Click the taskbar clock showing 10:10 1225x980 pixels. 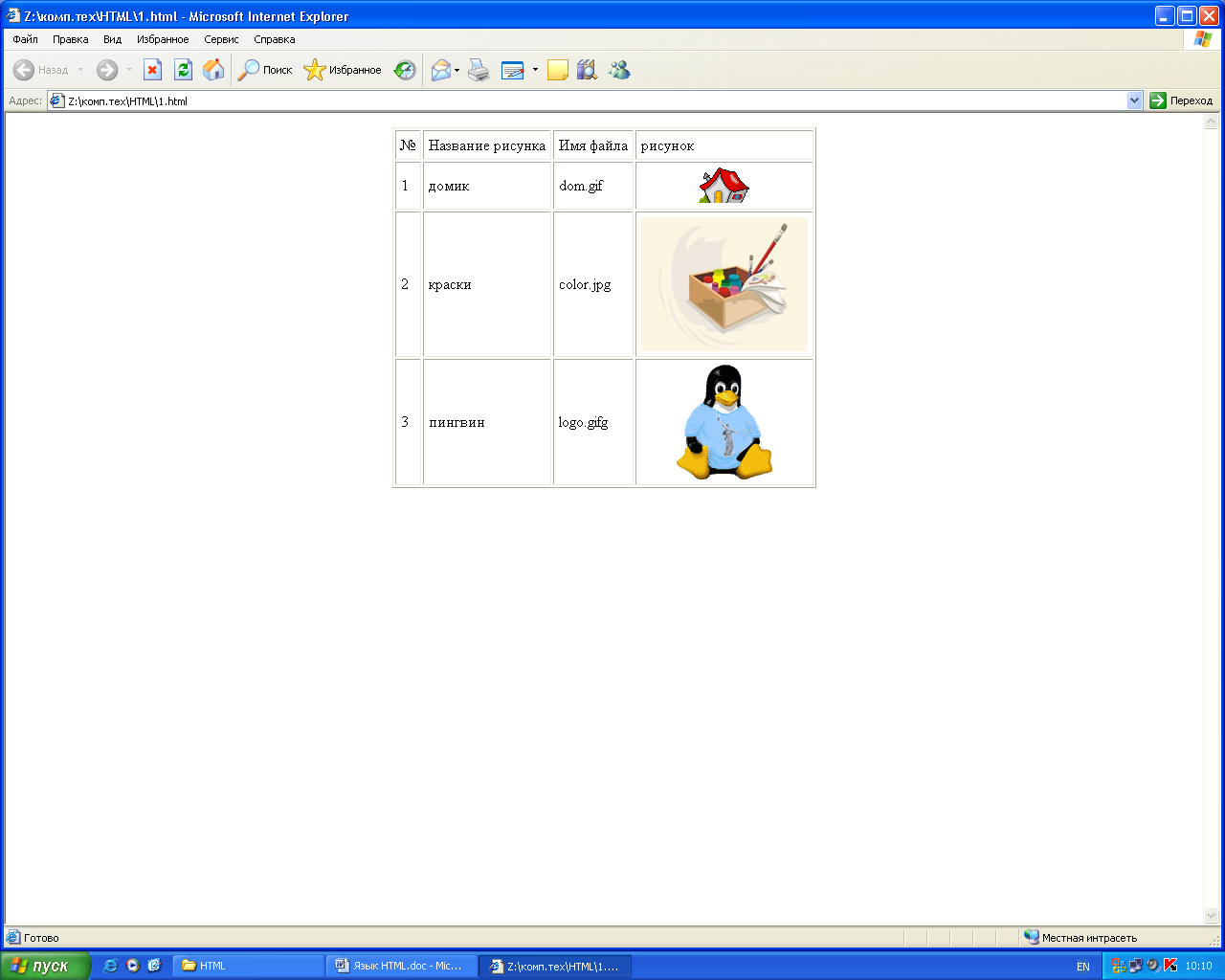click(x=1198, y=967)
